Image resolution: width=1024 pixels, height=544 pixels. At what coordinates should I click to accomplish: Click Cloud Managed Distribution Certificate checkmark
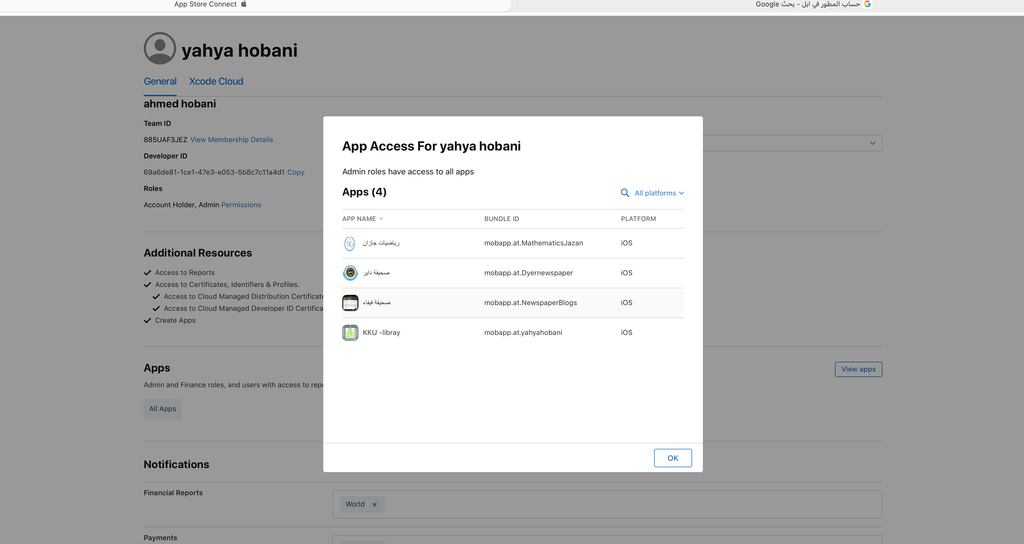(x=156, y=296)
